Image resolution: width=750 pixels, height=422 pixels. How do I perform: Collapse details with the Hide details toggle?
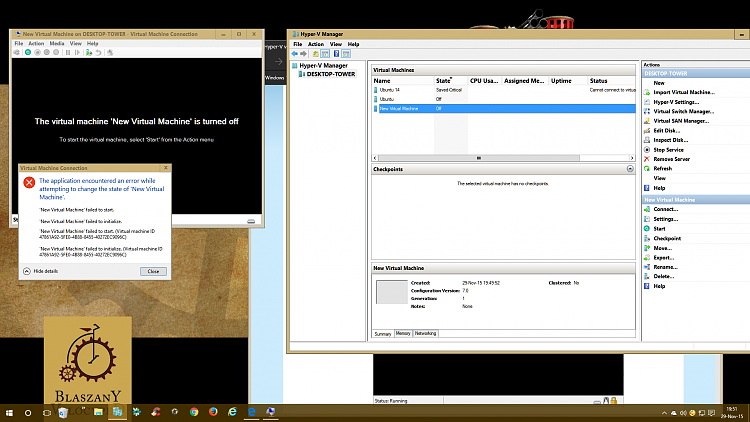(x=41, y=271)
